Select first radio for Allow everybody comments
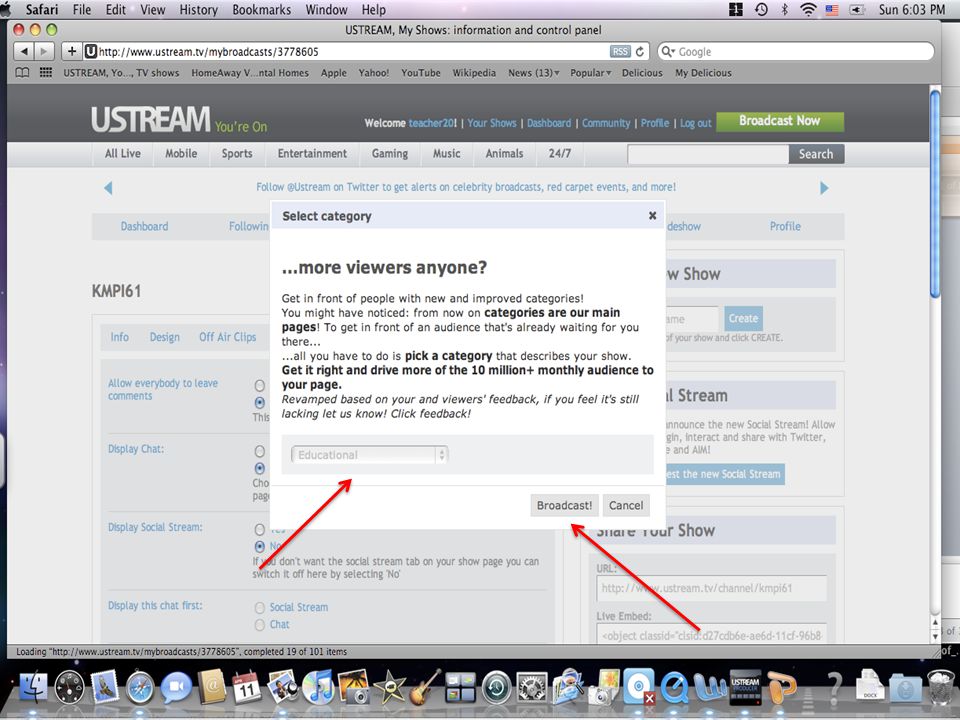 point(260,385)
